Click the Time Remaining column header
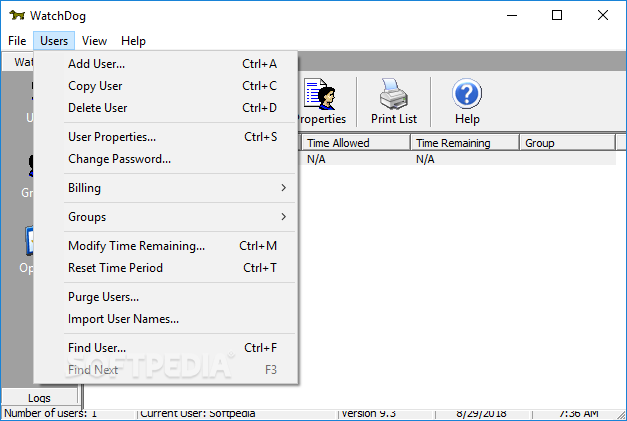This screenshot has height=421, width=627. click(x=465, y=143)
